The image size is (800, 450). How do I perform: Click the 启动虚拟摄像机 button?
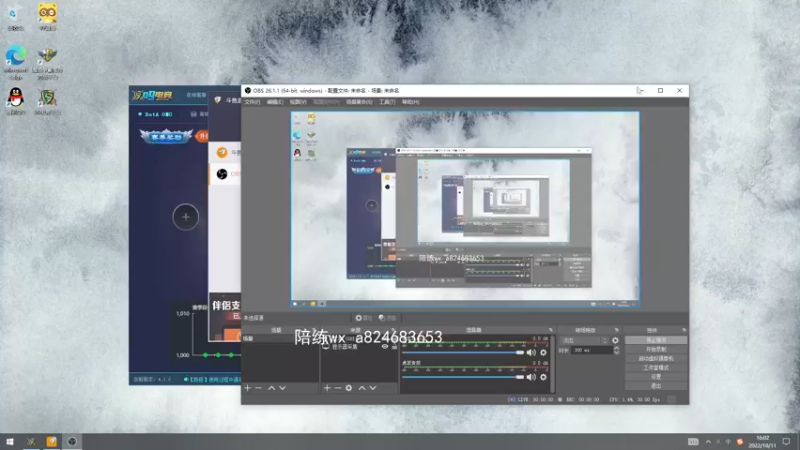[x=656, y=359]
